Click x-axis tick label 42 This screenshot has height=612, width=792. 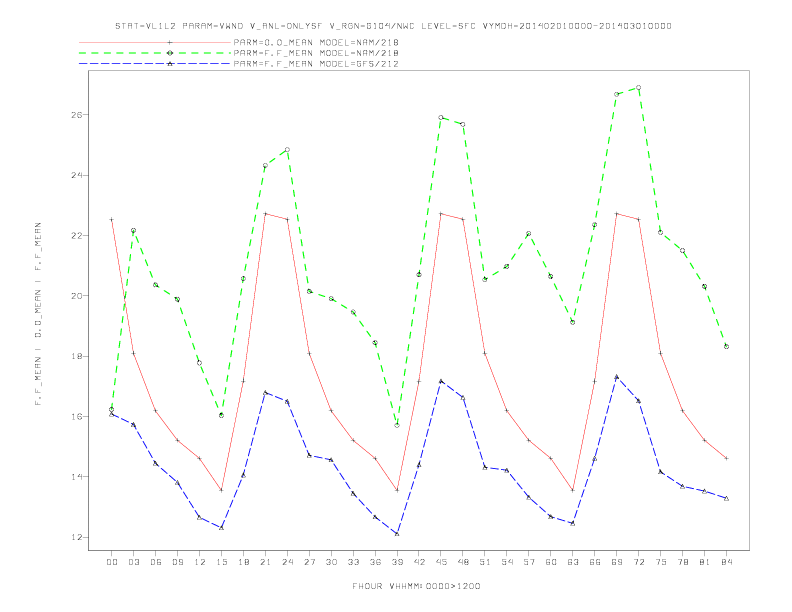click(419, 562)
